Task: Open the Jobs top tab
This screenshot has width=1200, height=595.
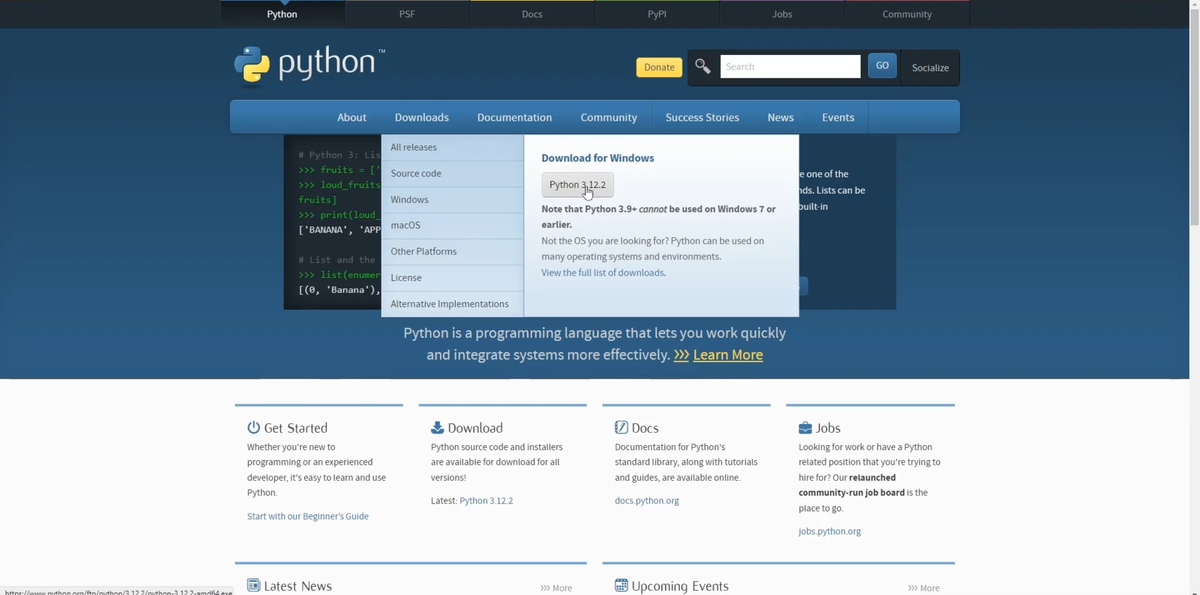Action: [x=782, y=14]
